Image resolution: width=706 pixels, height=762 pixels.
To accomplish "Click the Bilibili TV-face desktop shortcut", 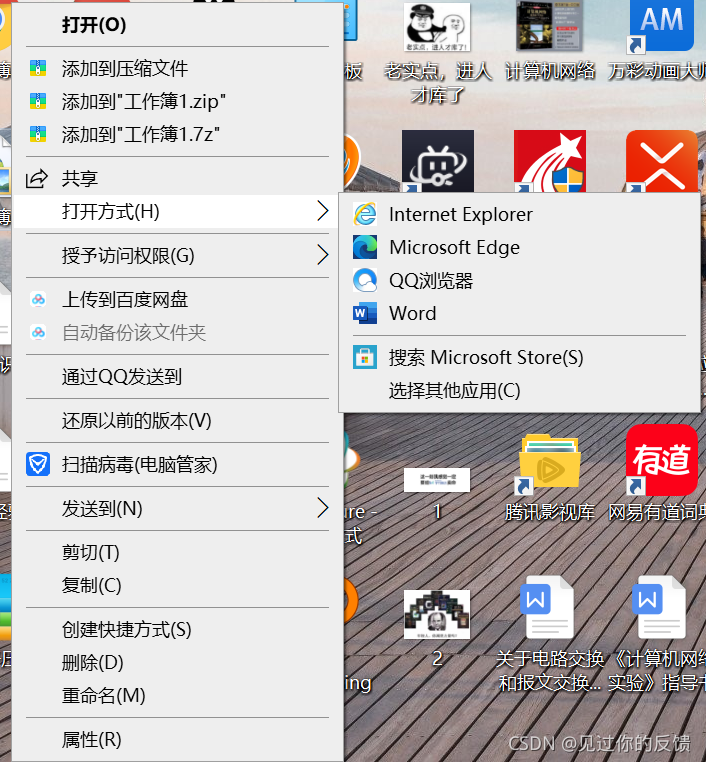I will (x=438, y=161).
